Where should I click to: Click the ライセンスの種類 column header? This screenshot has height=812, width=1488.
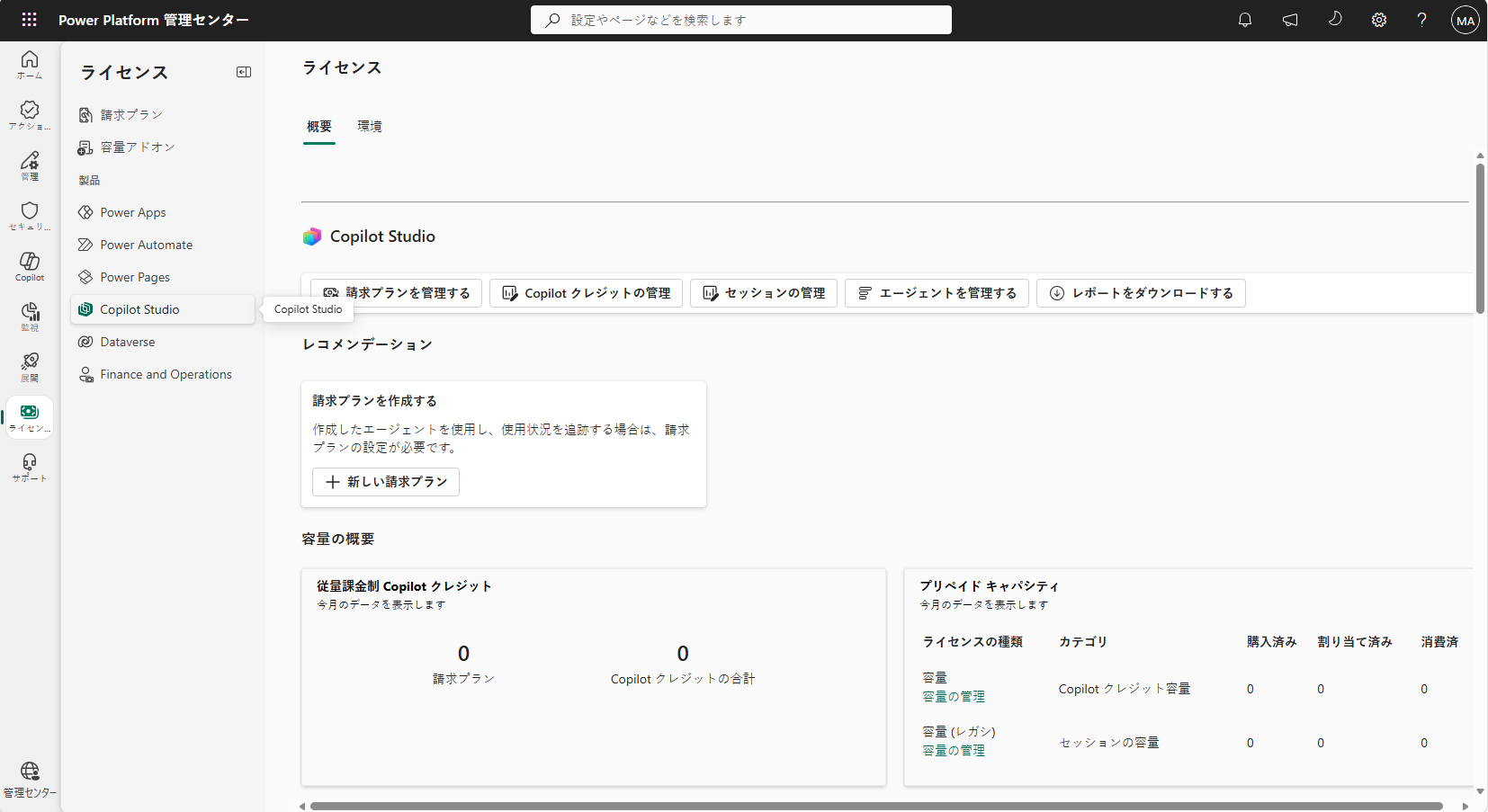tap(973, 642)
